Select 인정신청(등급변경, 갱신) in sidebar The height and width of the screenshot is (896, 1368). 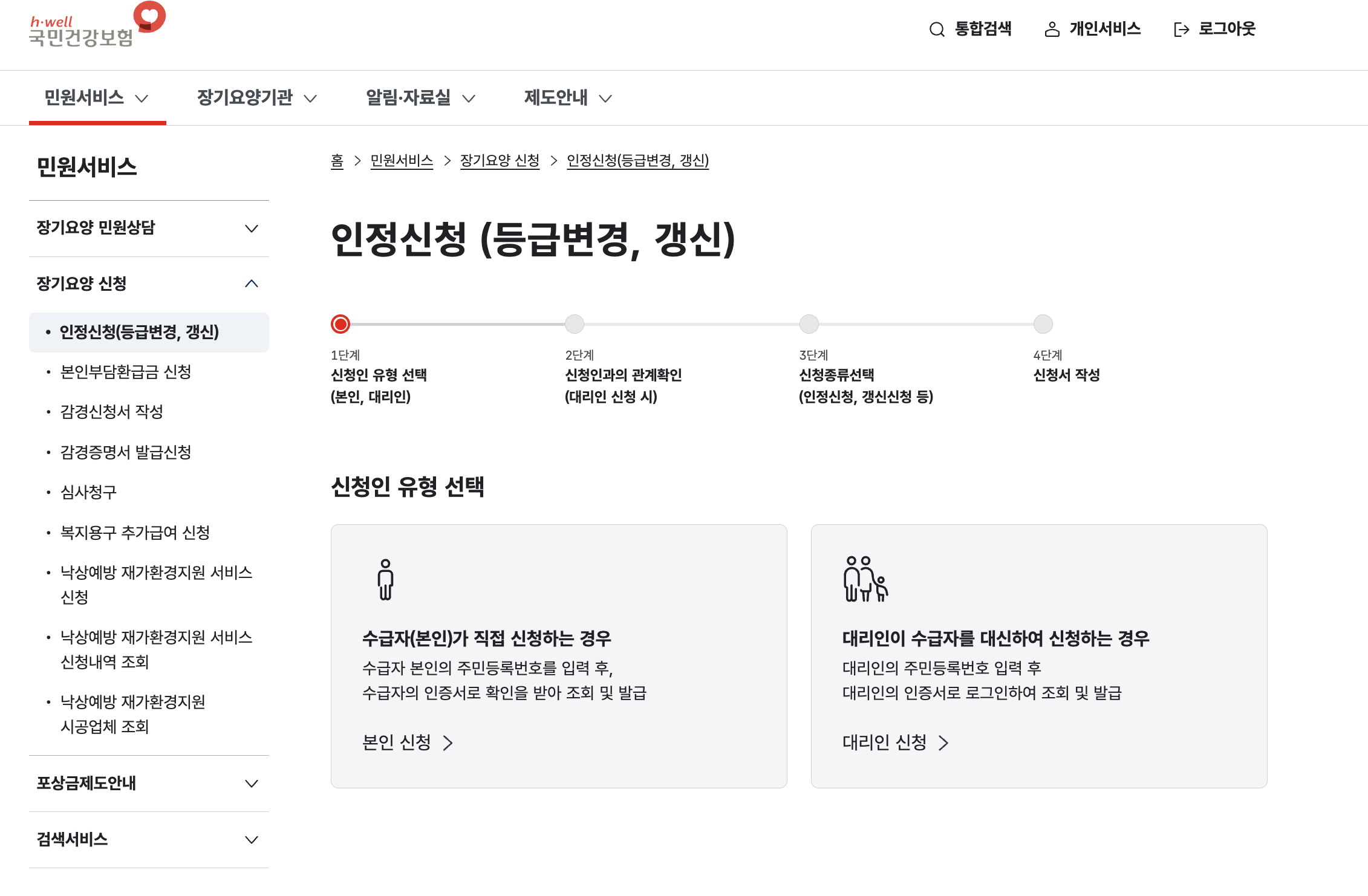click(x=149, y=332)
